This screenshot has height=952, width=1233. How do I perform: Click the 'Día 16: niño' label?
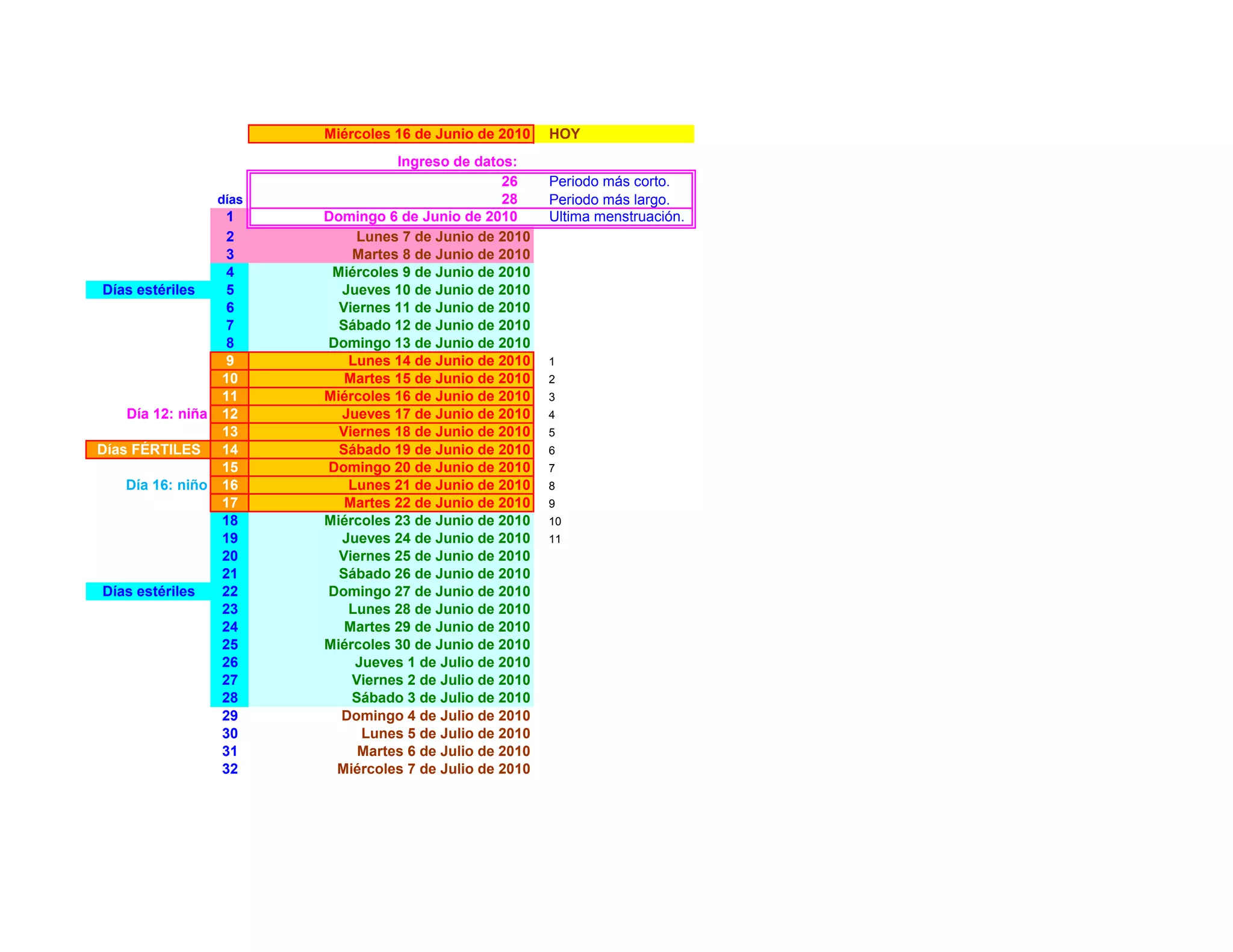point(166,485)
